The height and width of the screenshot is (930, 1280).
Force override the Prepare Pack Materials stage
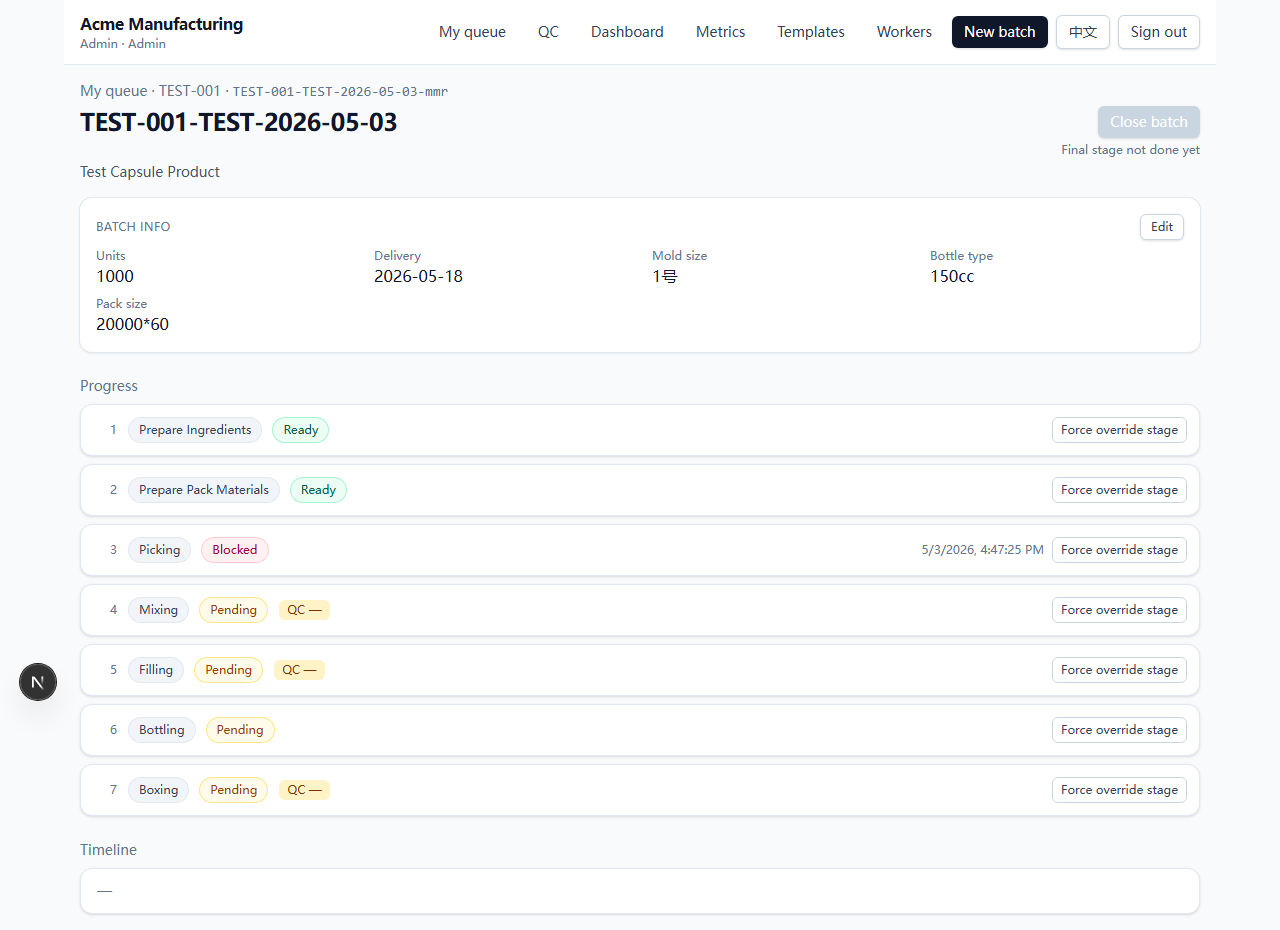coord(1119,490)
